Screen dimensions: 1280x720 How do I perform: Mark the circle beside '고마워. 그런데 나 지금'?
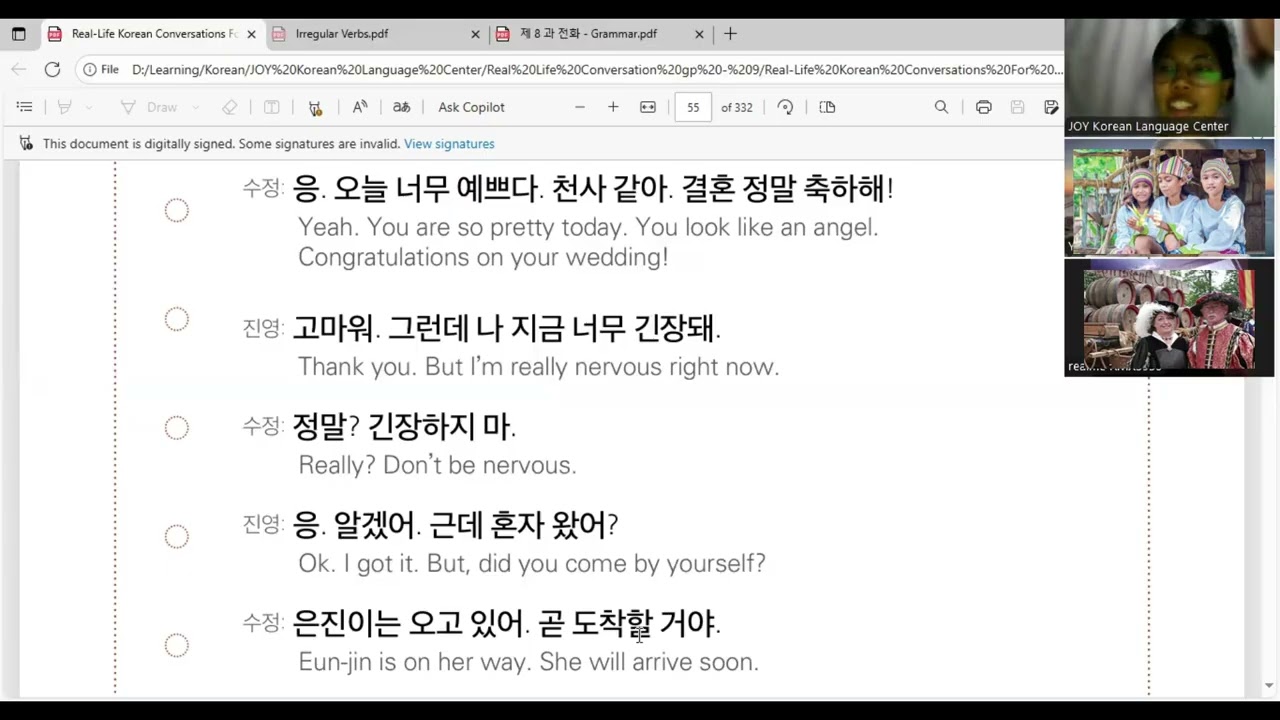176,320
